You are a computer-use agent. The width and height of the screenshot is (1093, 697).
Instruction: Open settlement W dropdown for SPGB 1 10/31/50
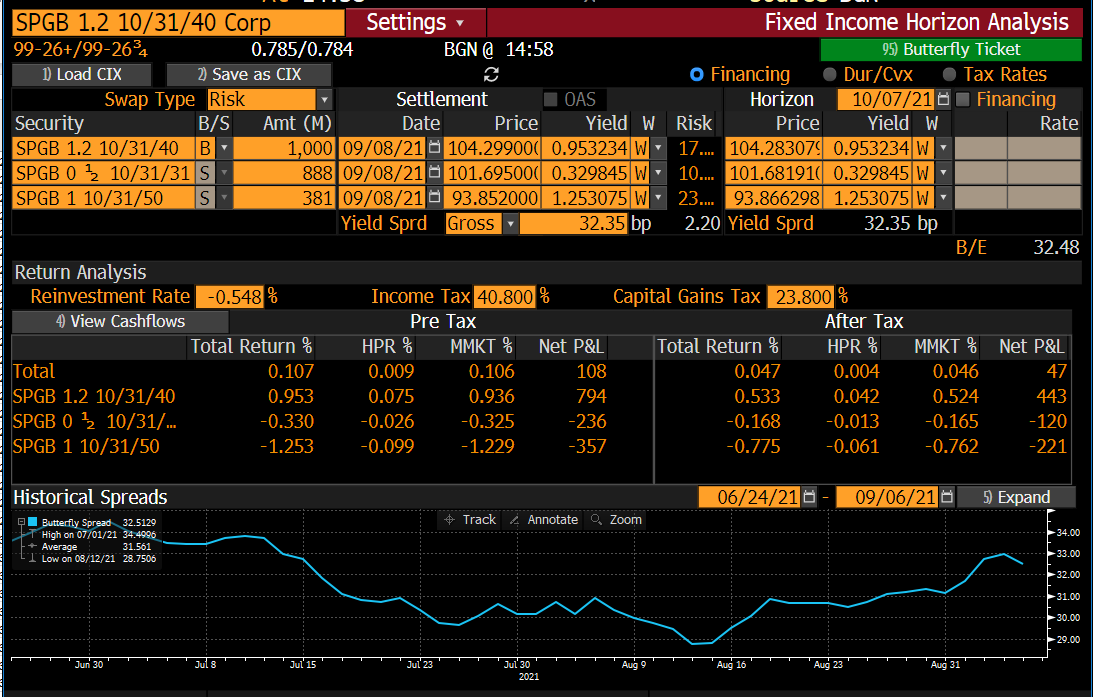(x=658, y=199)
